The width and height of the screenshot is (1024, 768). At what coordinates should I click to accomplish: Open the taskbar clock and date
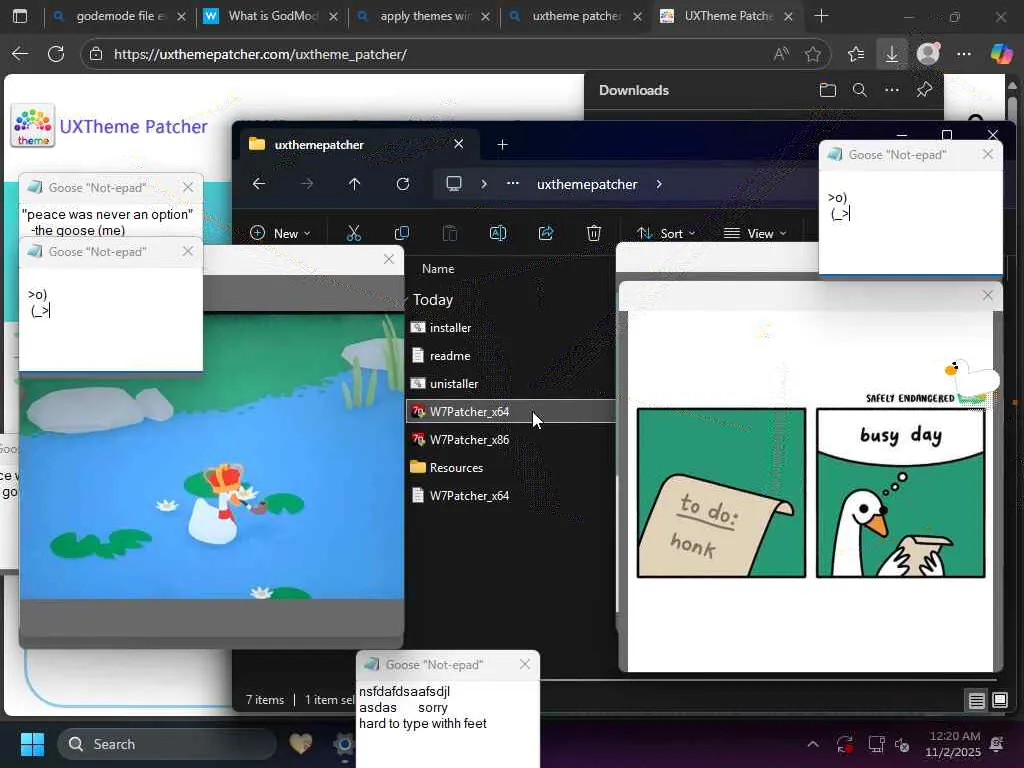pyautogui.click(x=953, y=744)
